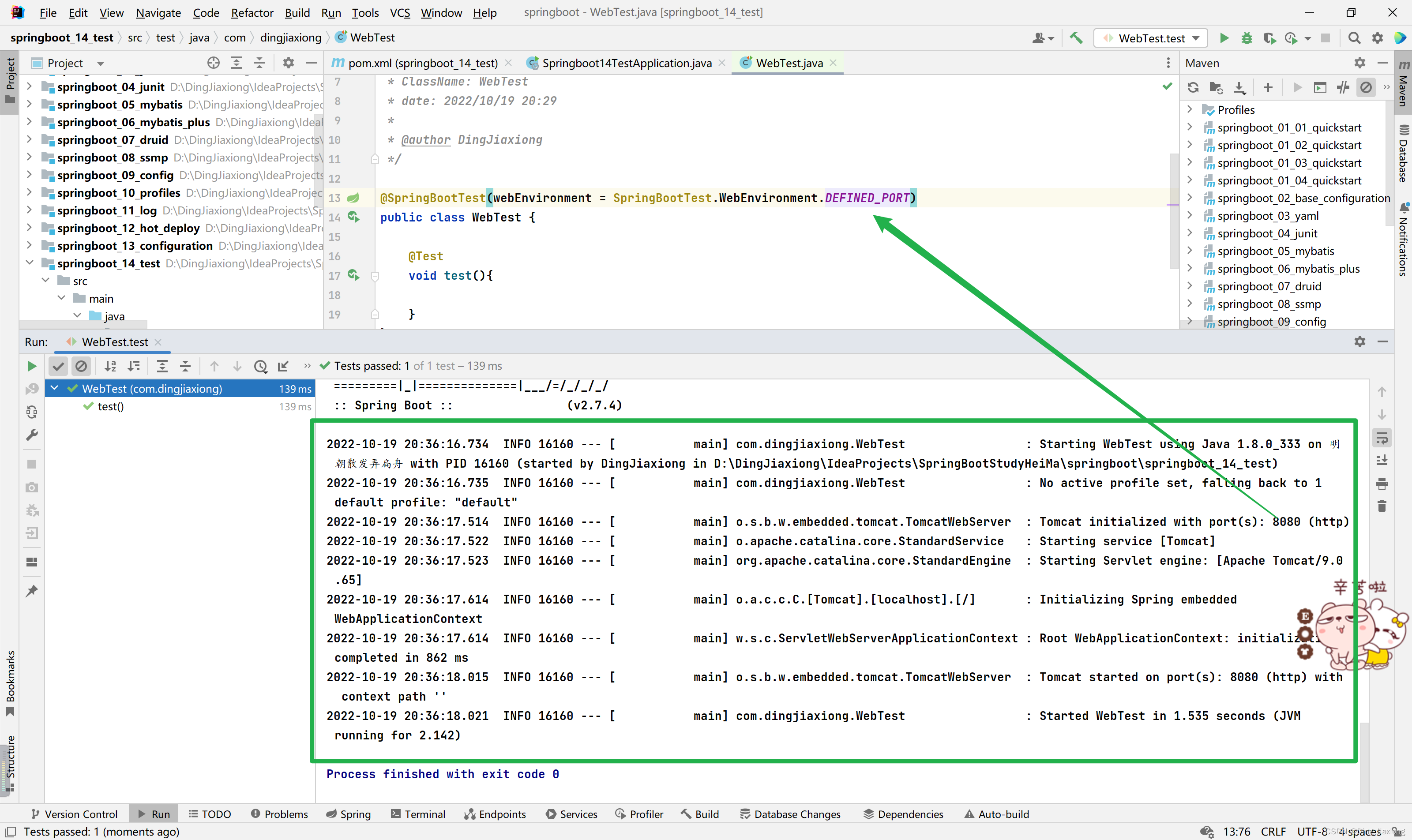This screenshot has width=1412, height=840.
Task: Switch to Springboot14TestApplication.java tab
Action: click(626, 63)
